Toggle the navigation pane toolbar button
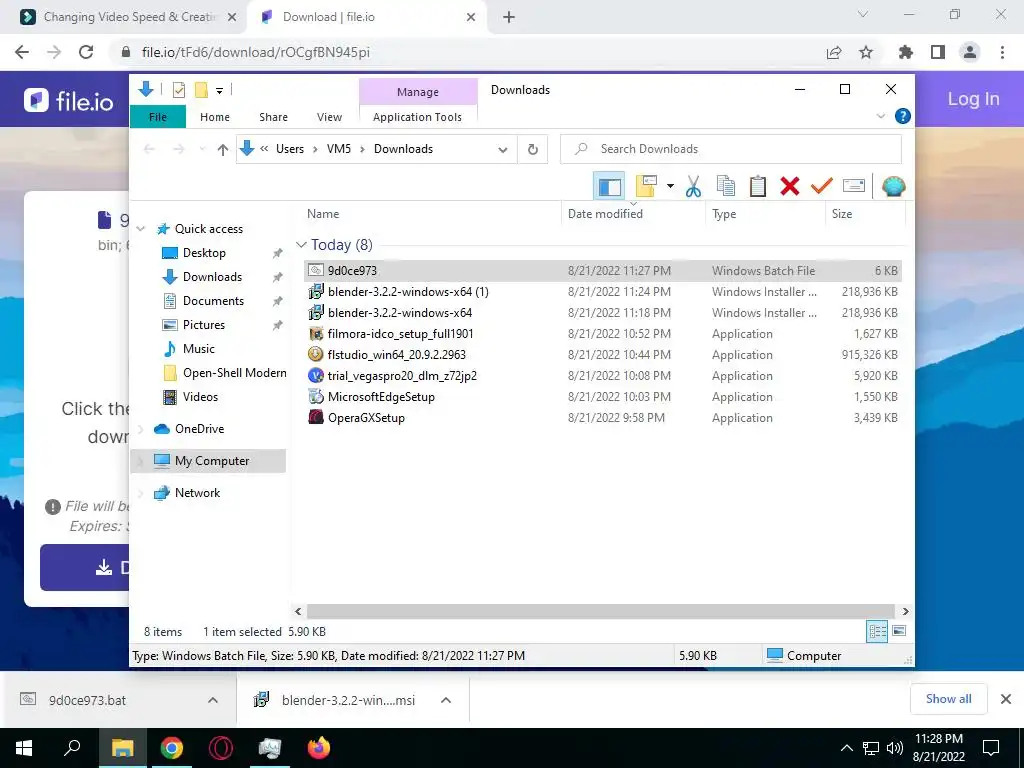The height and width of the screenshot is (768, 1024). (609, 187)
